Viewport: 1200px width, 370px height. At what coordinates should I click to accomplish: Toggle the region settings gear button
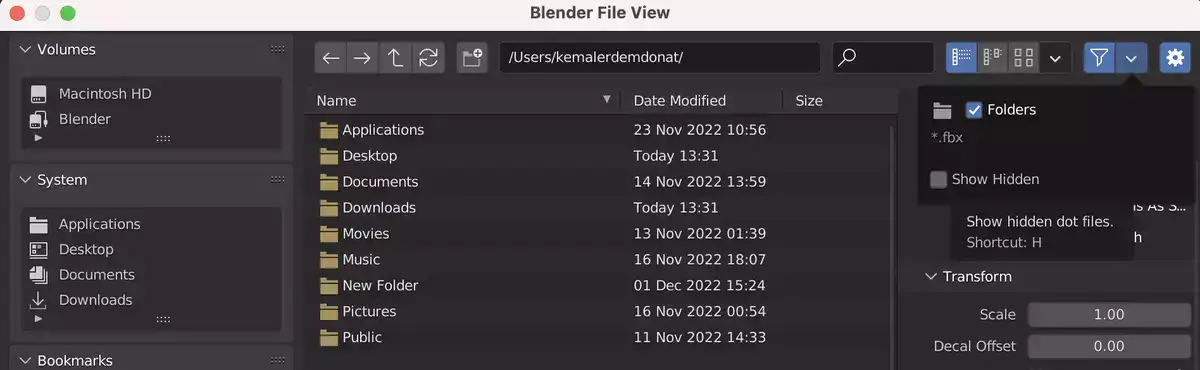point(1175,58)
